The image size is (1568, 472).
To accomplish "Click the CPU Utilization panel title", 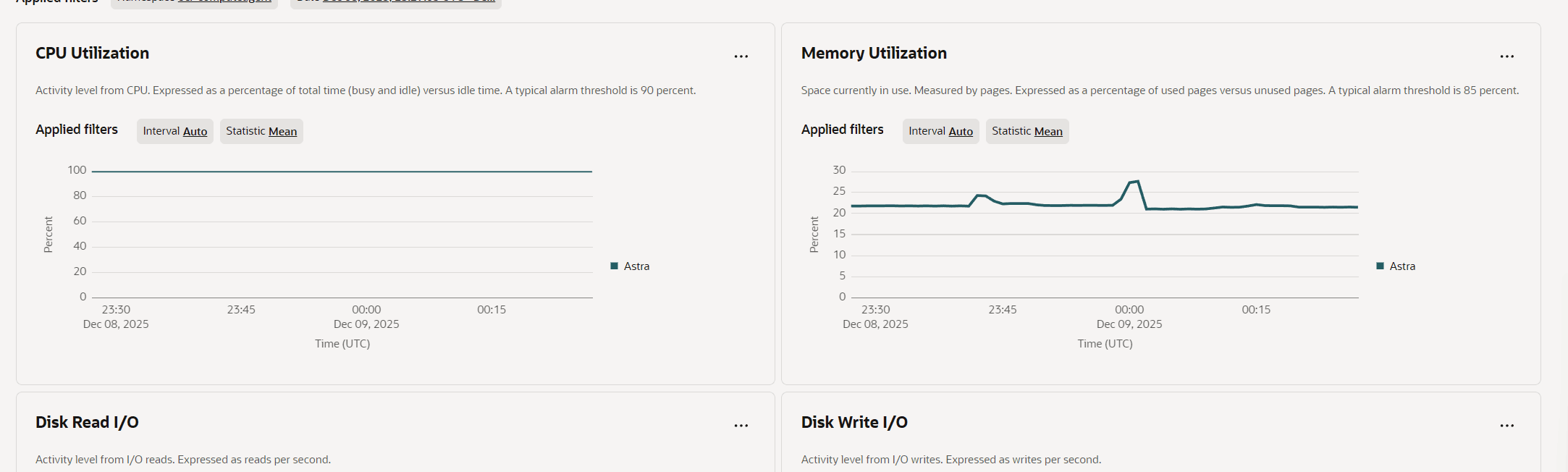I will (92, 54).
